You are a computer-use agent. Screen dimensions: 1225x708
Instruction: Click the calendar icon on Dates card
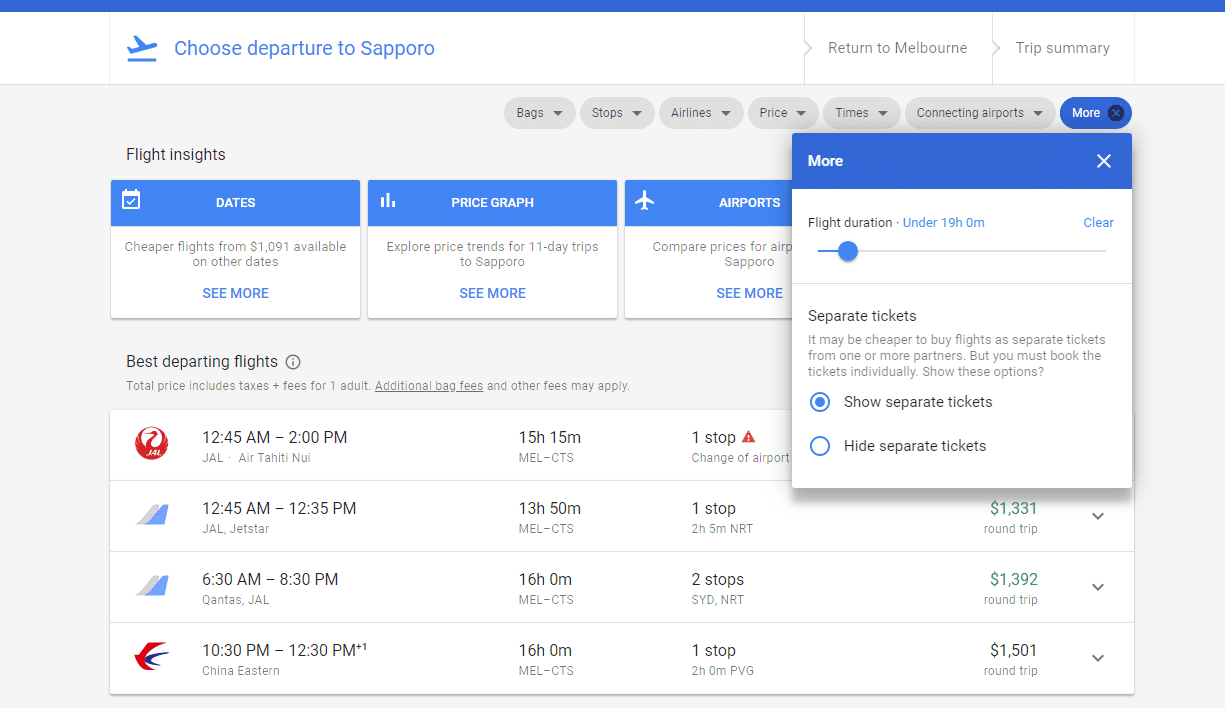[131, 200]
